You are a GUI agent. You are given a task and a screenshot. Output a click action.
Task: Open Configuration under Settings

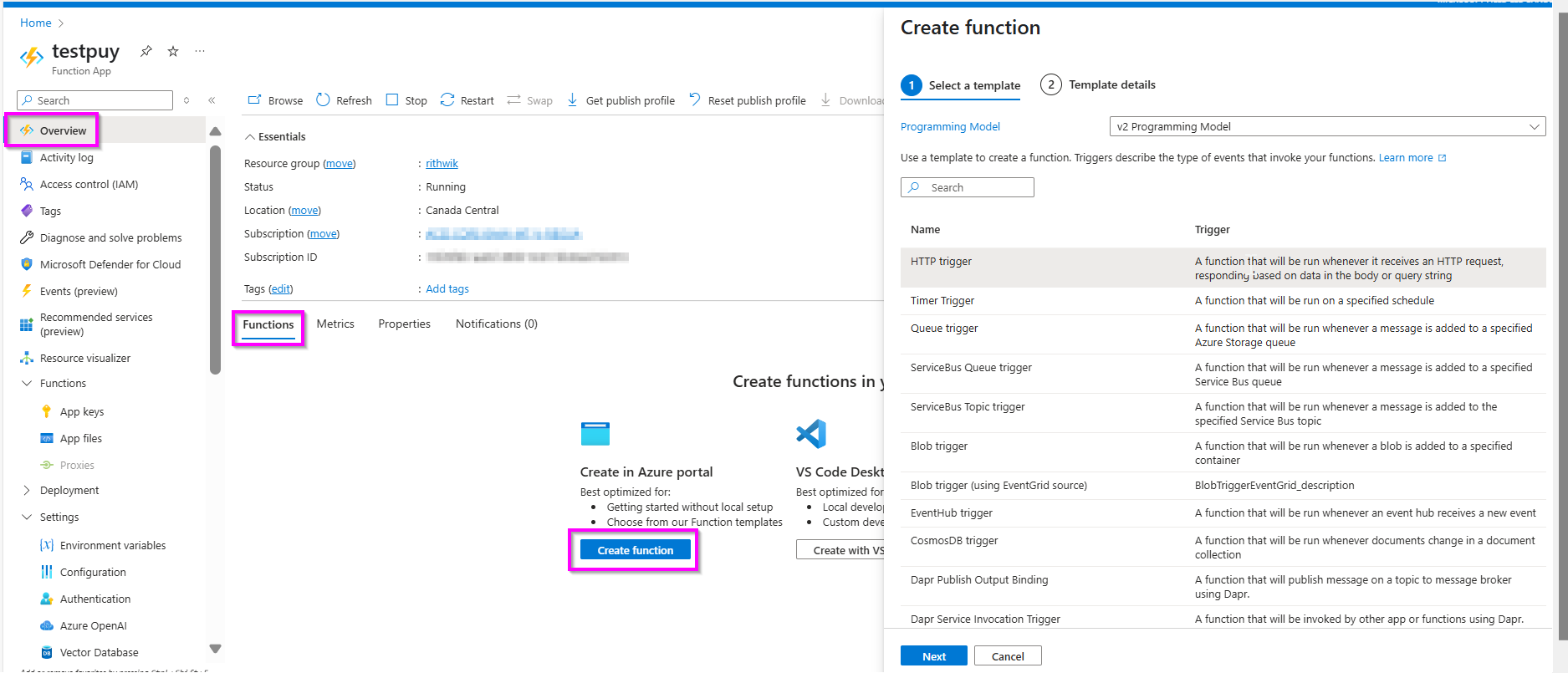93,572
